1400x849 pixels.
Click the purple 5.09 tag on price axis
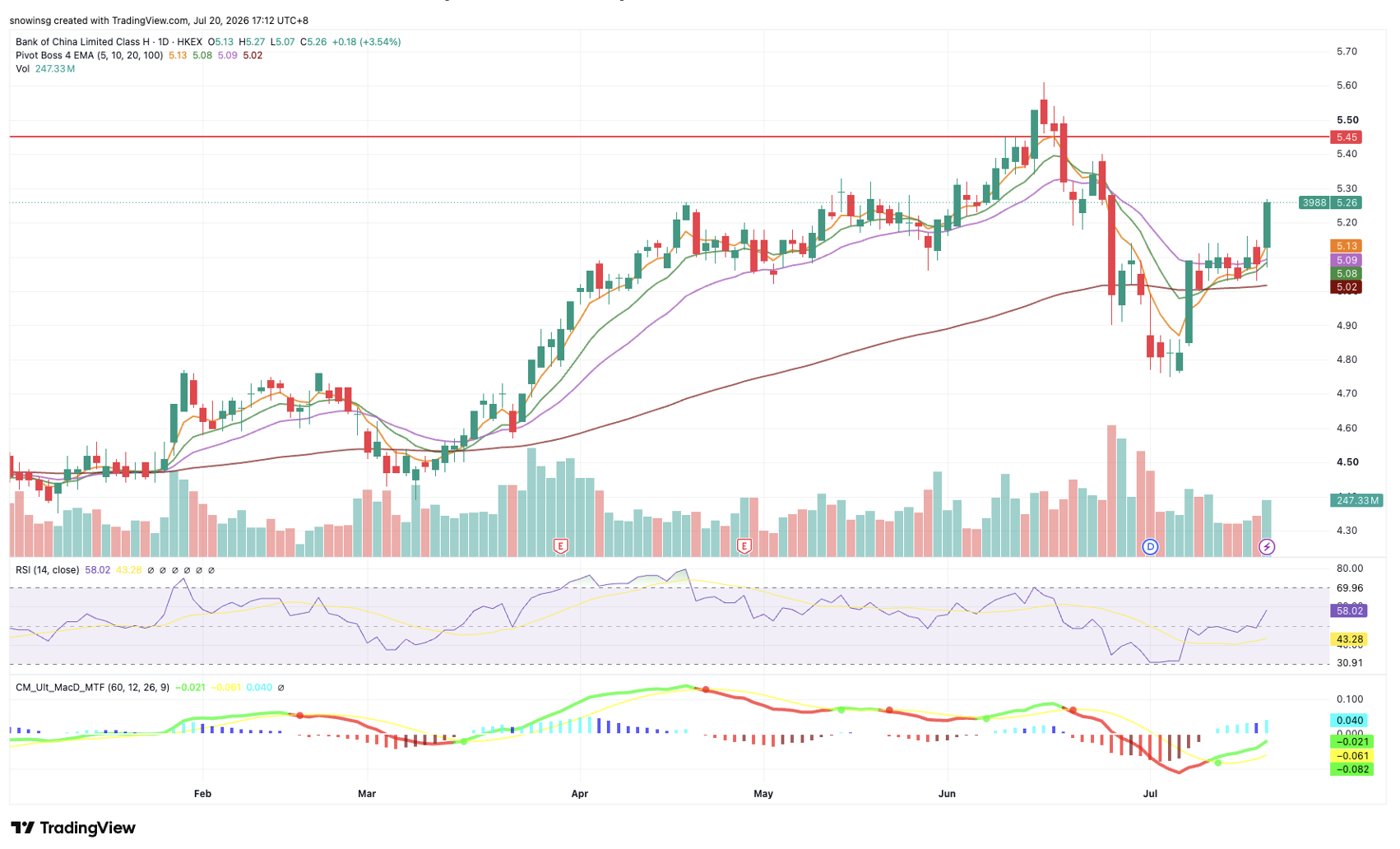click(1346, 260)
